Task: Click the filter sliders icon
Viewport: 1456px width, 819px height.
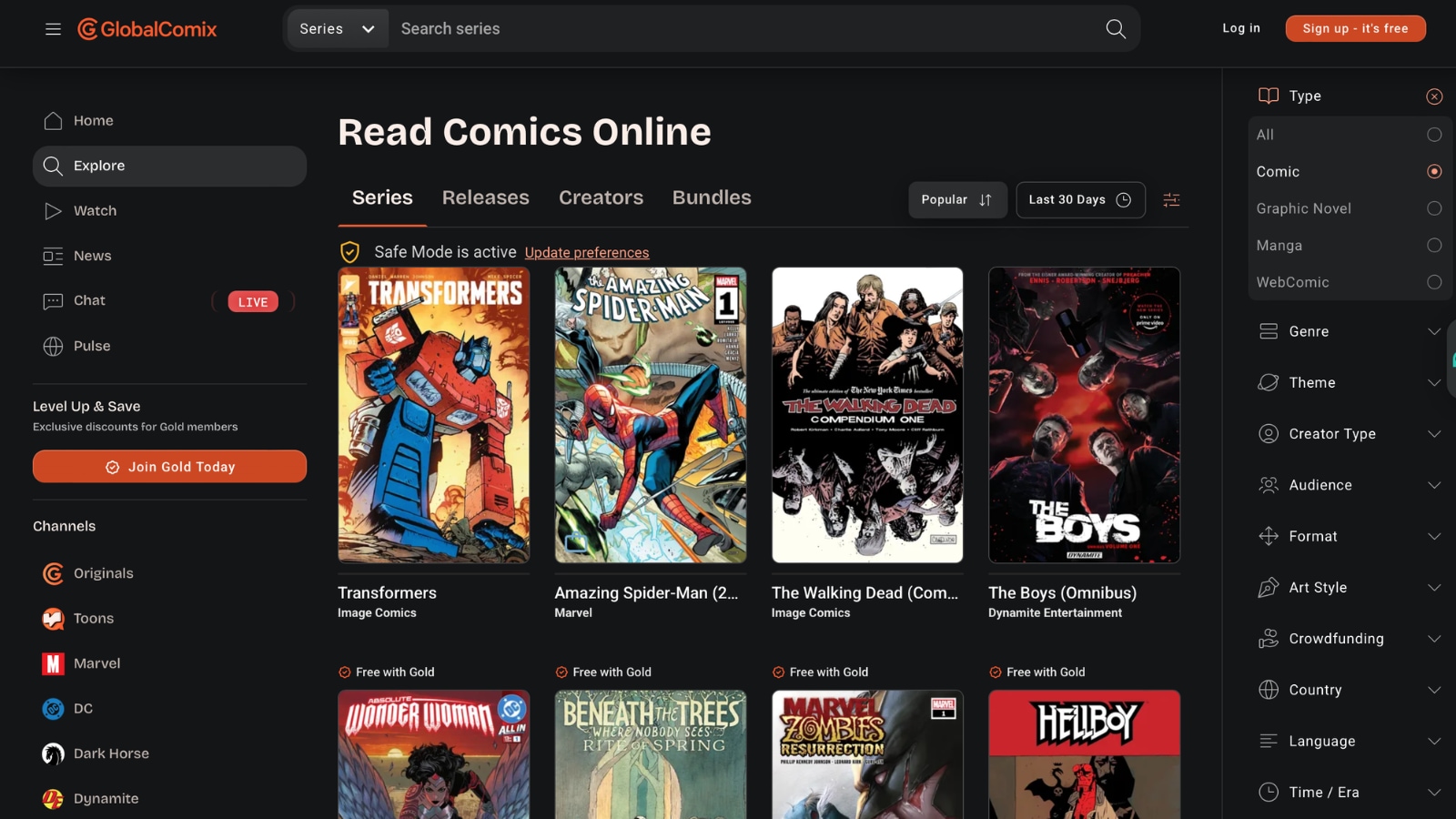Action: (1171, 200)
